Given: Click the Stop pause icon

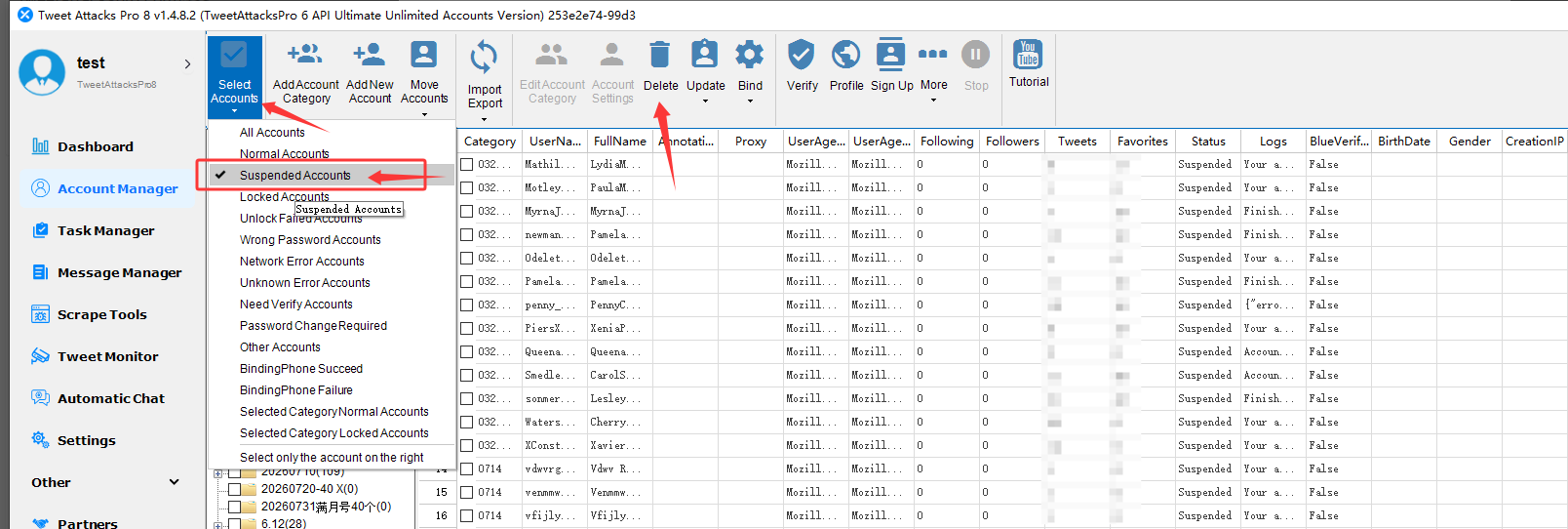Looking at the screenshot, I should (x=976, y=54).
